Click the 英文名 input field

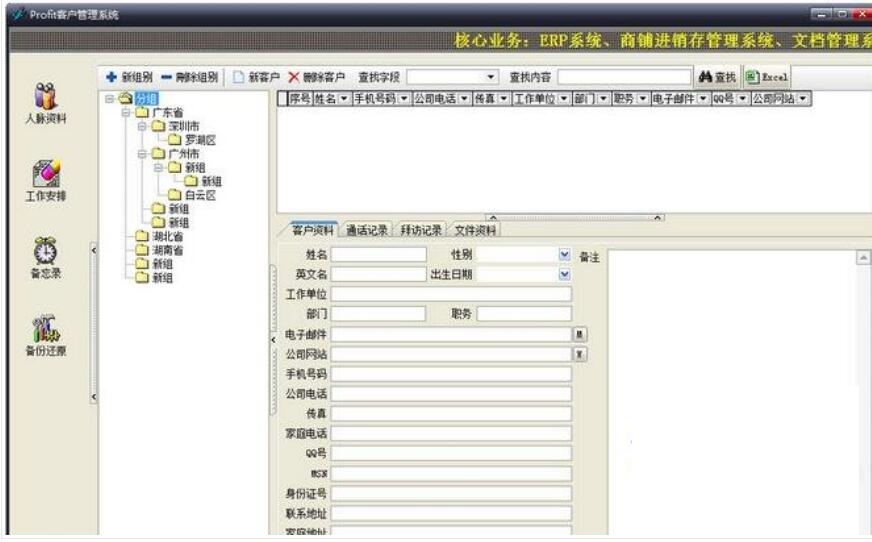tap(379, 274)
